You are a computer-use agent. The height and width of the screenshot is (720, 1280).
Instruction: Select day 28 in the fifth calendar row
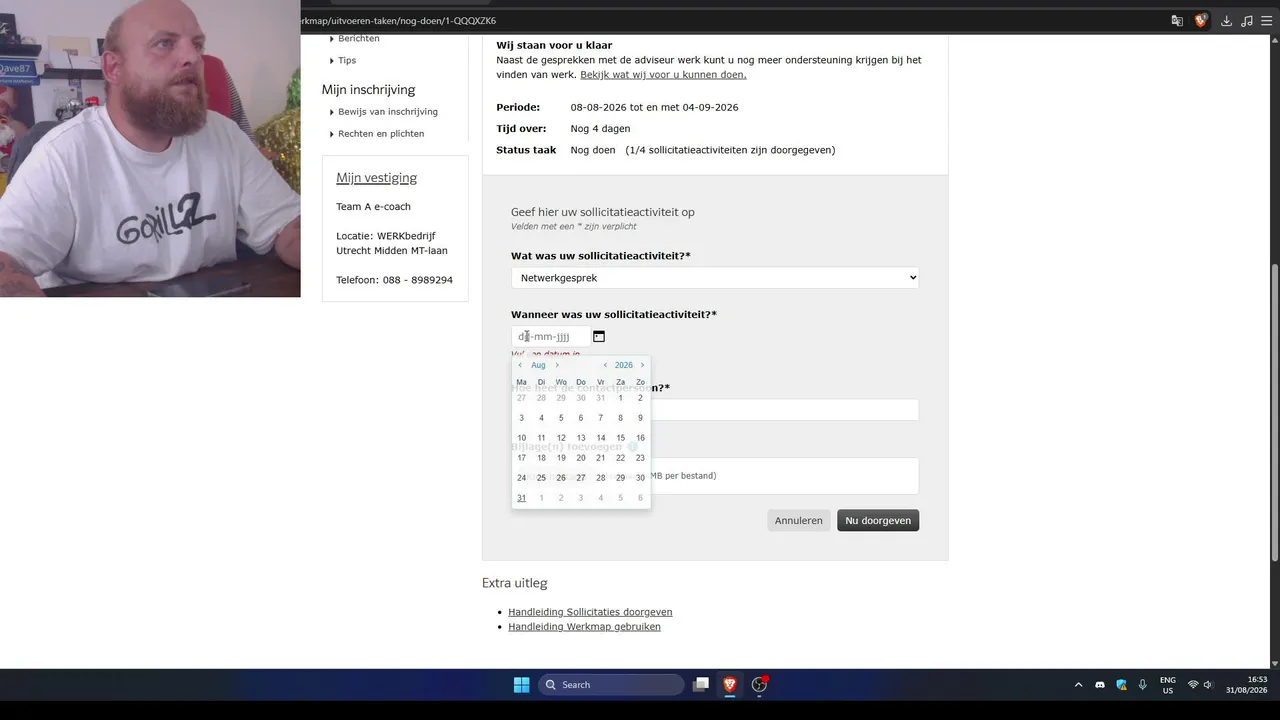tap(601, 478)
